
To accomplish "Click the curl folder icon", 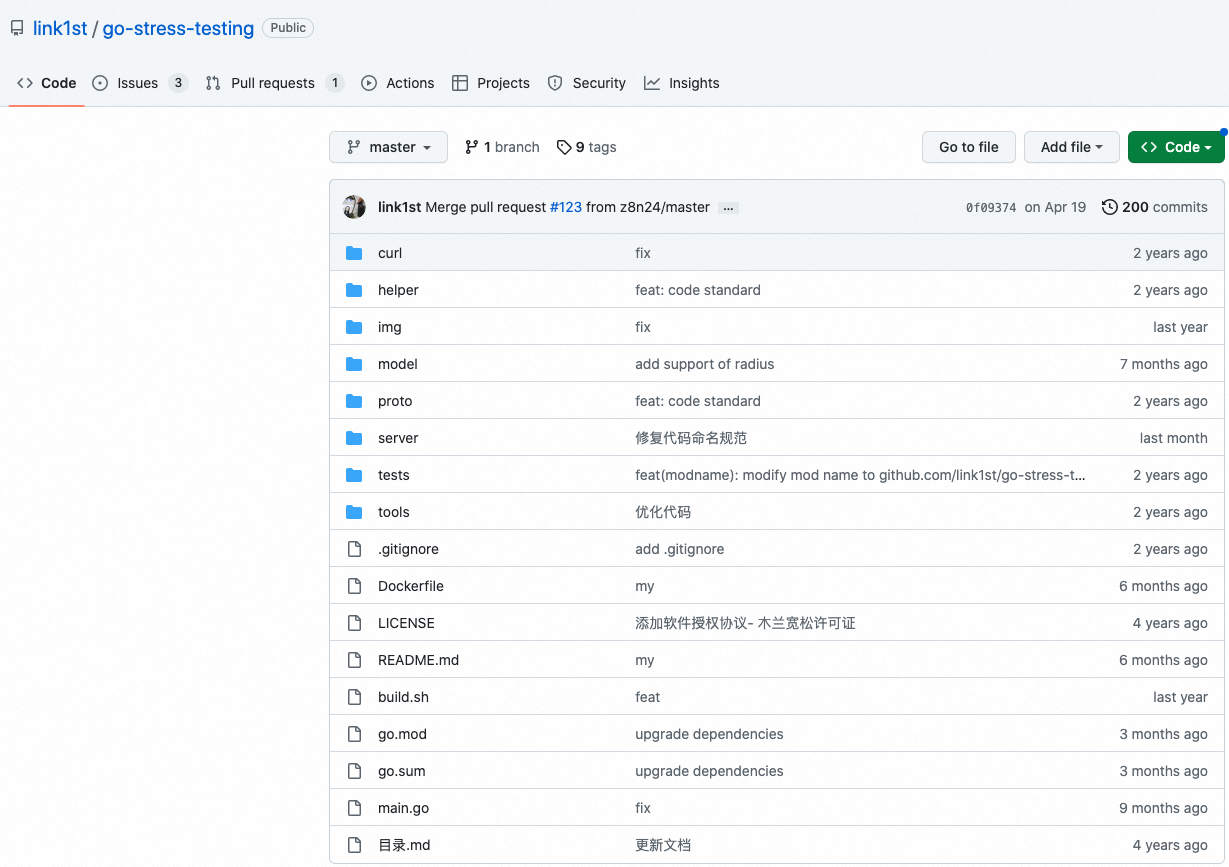I will pyautogui.click(x=354, y=253).
